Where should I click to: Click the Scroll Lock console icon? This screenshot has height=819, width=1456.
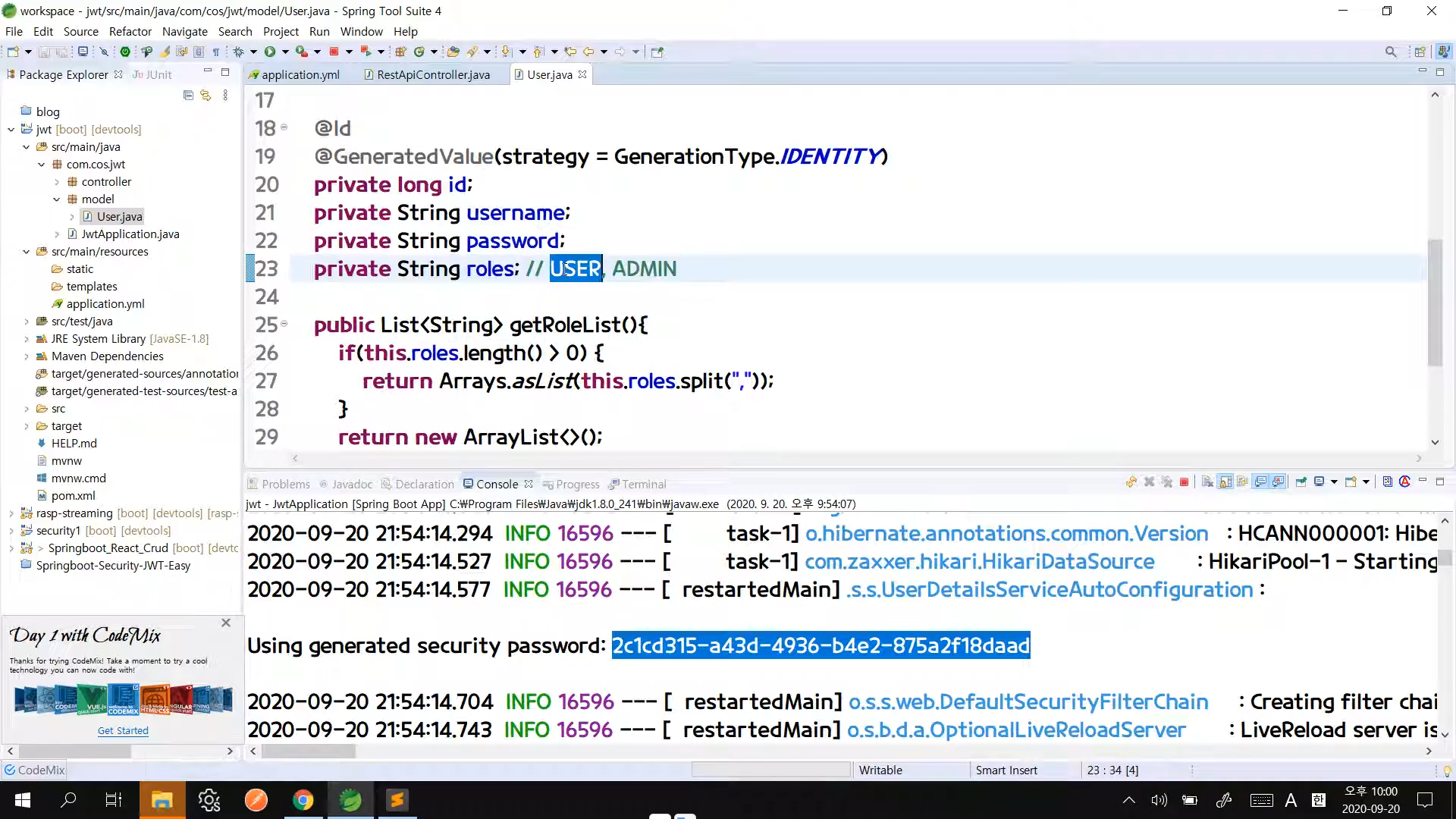tap(1225, 482)
